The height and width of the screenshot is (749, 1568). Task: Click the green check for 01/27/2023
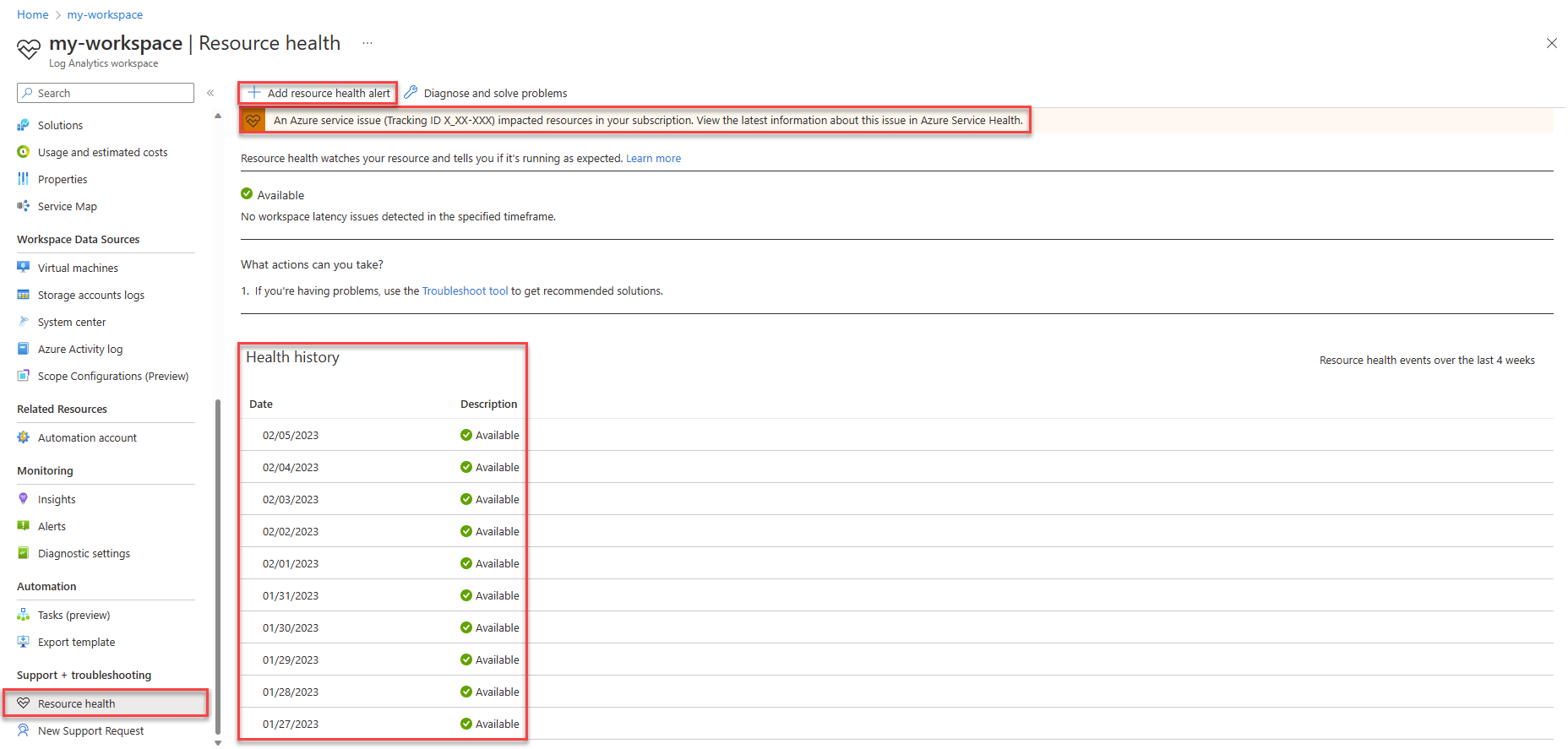click(466, 724)
